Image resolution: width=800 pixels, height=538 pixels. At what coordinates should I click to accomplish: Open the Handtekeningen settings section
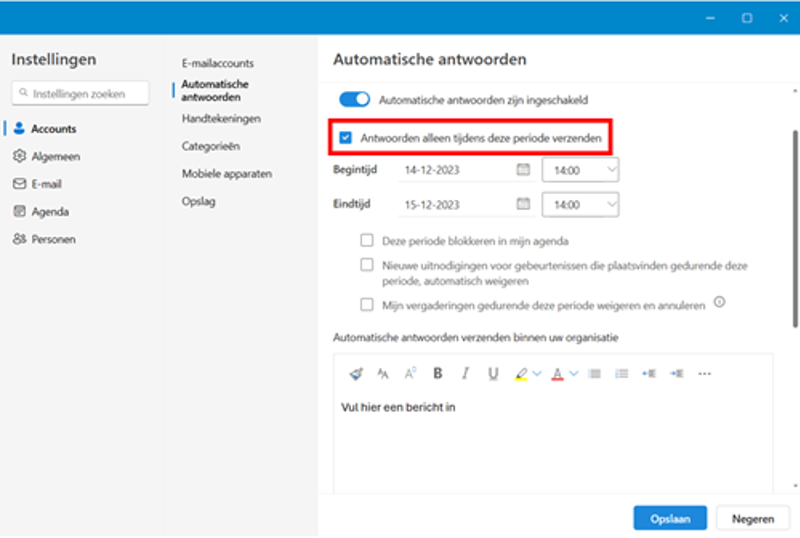[221, 118]
